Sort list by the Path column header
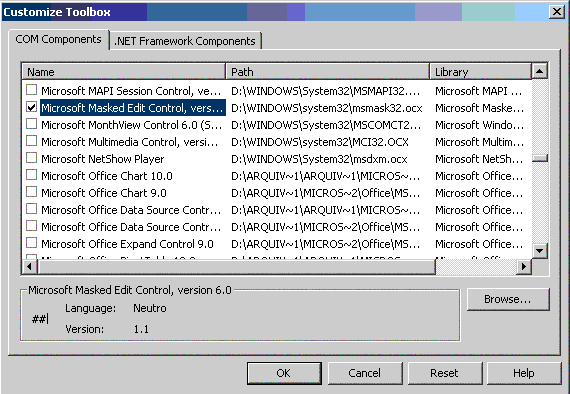The height and width of the screenshot is (394, 570). click(x=328, y=72)
